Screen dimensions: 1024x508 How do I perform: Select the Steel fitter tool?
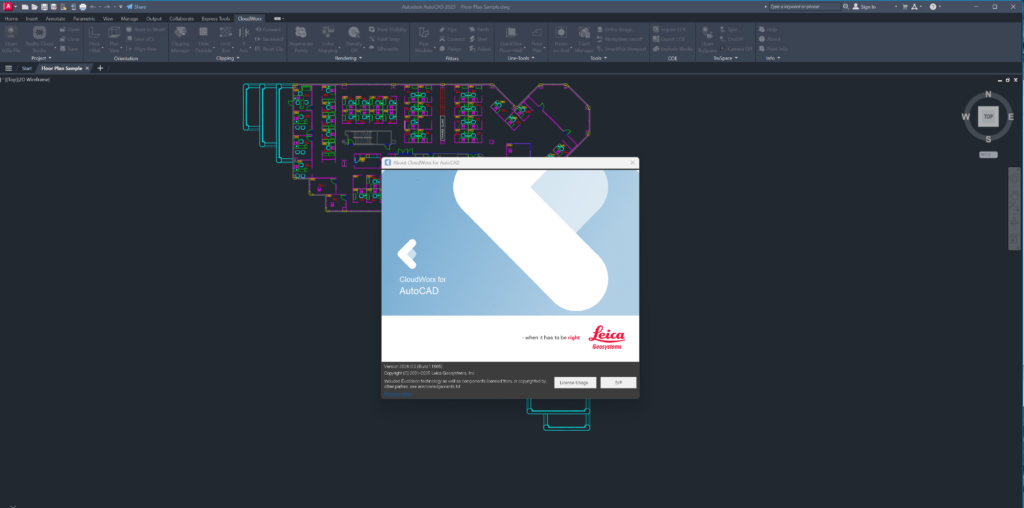479,39
